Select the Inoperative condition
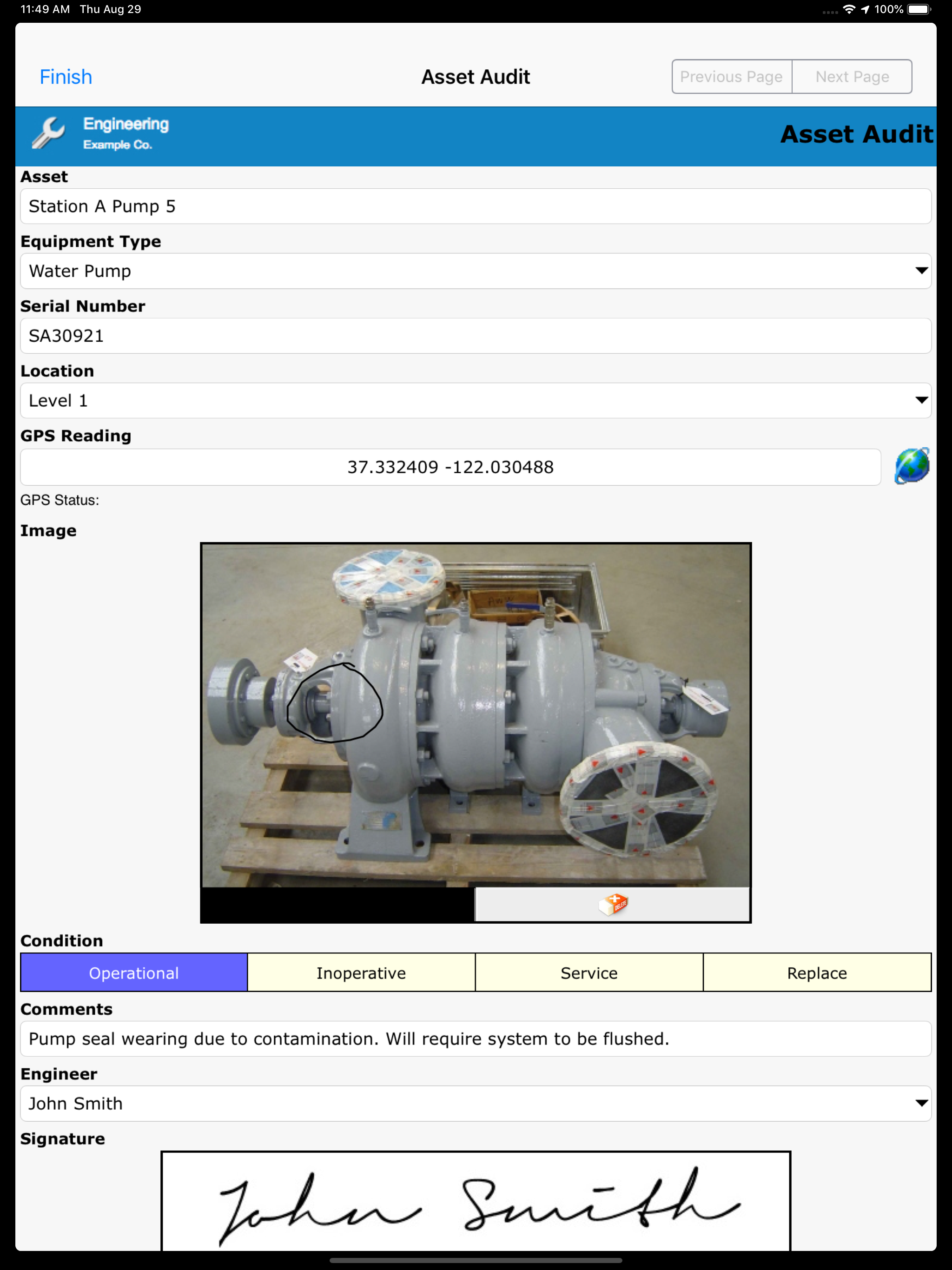Viewport: 952px width, 1270px height. coord(361,972)
